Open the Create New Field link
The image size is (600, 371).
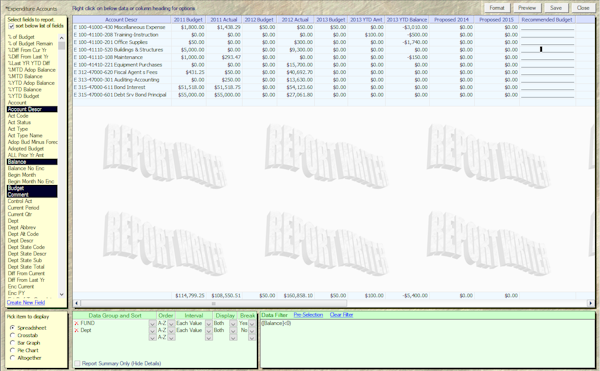coord(26,302)
